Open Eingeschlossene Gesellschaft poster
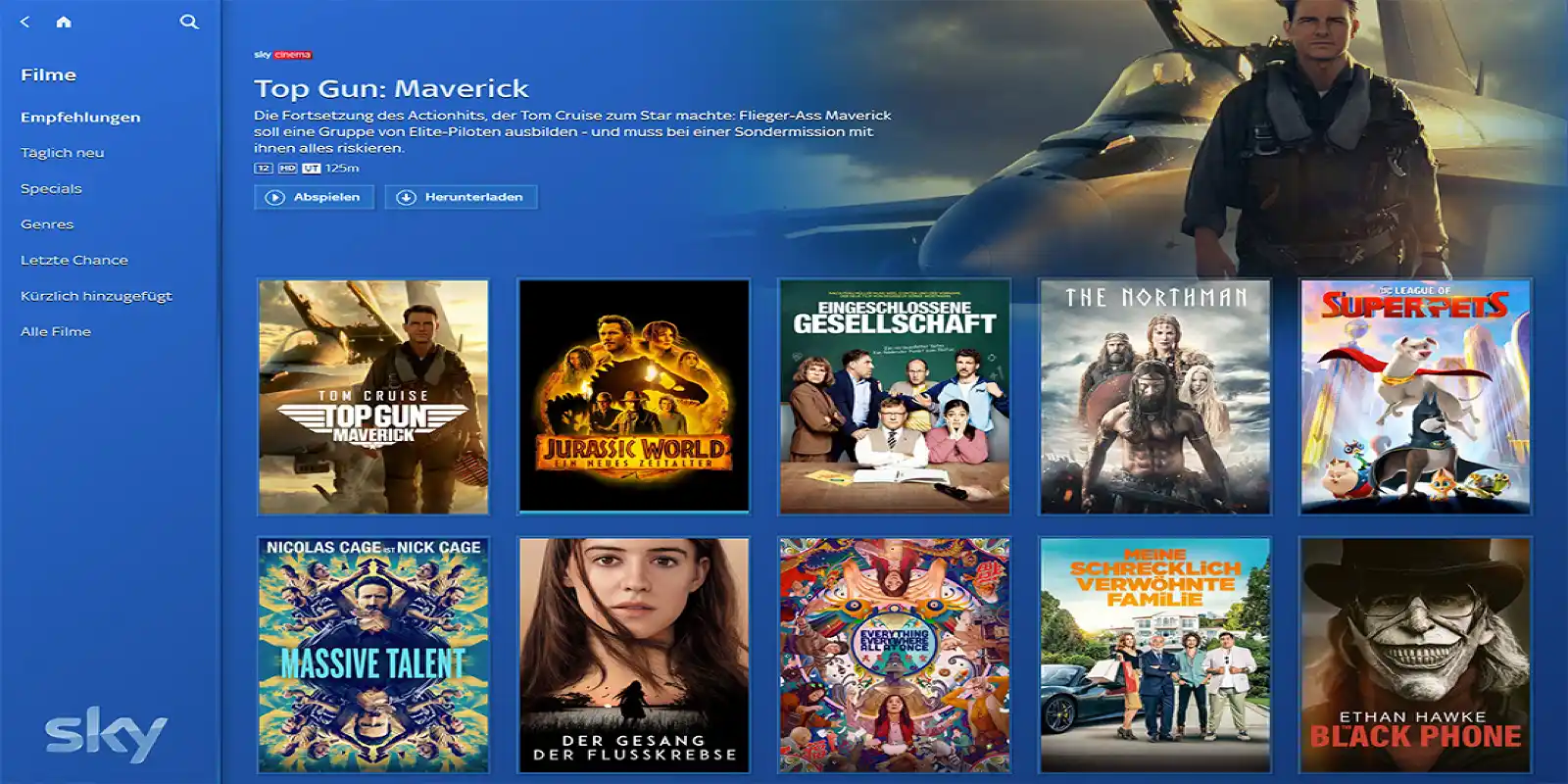This screenshot has width=1568, height=784. [x=894, y=397]
